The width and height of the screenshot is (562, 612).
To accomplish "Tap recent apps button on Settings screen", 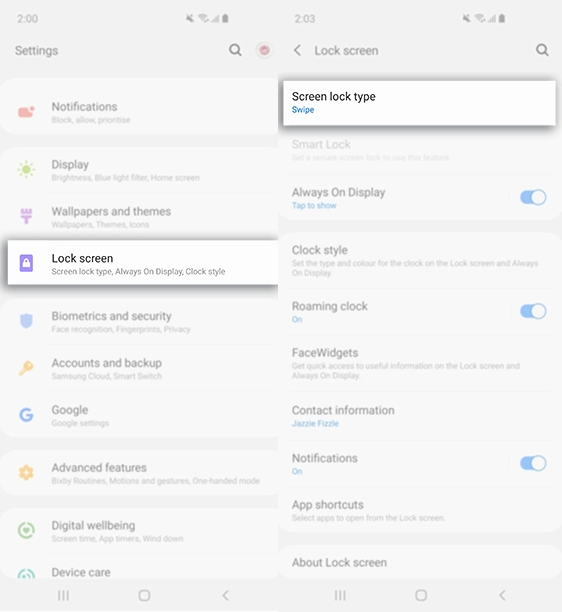I will coord(63,596).
